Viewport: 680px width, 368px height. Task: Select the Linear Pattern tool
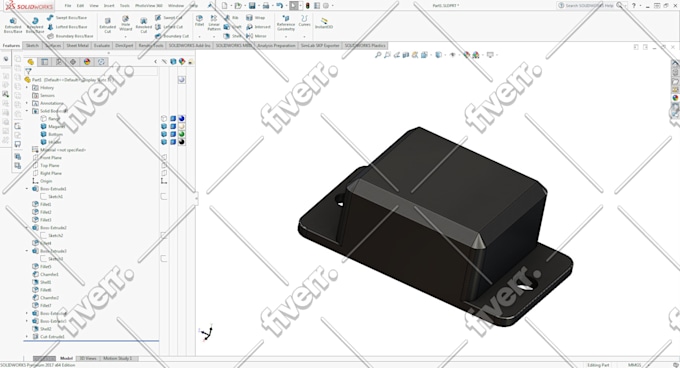pyautogui.click(x=214, y=23)
